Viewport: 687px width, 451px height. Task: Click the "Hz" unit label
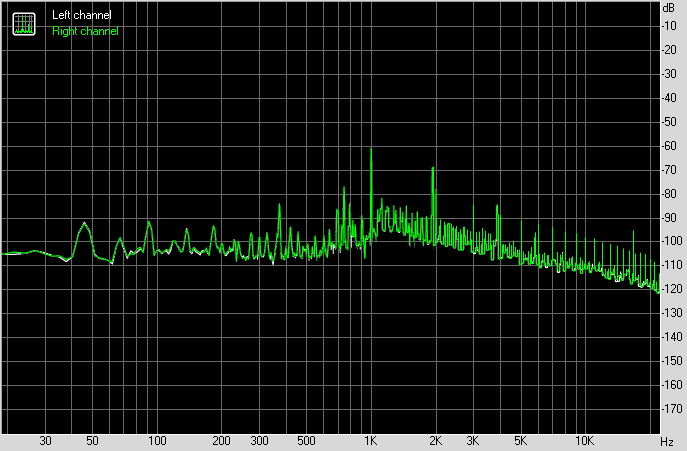coord(667,442)
